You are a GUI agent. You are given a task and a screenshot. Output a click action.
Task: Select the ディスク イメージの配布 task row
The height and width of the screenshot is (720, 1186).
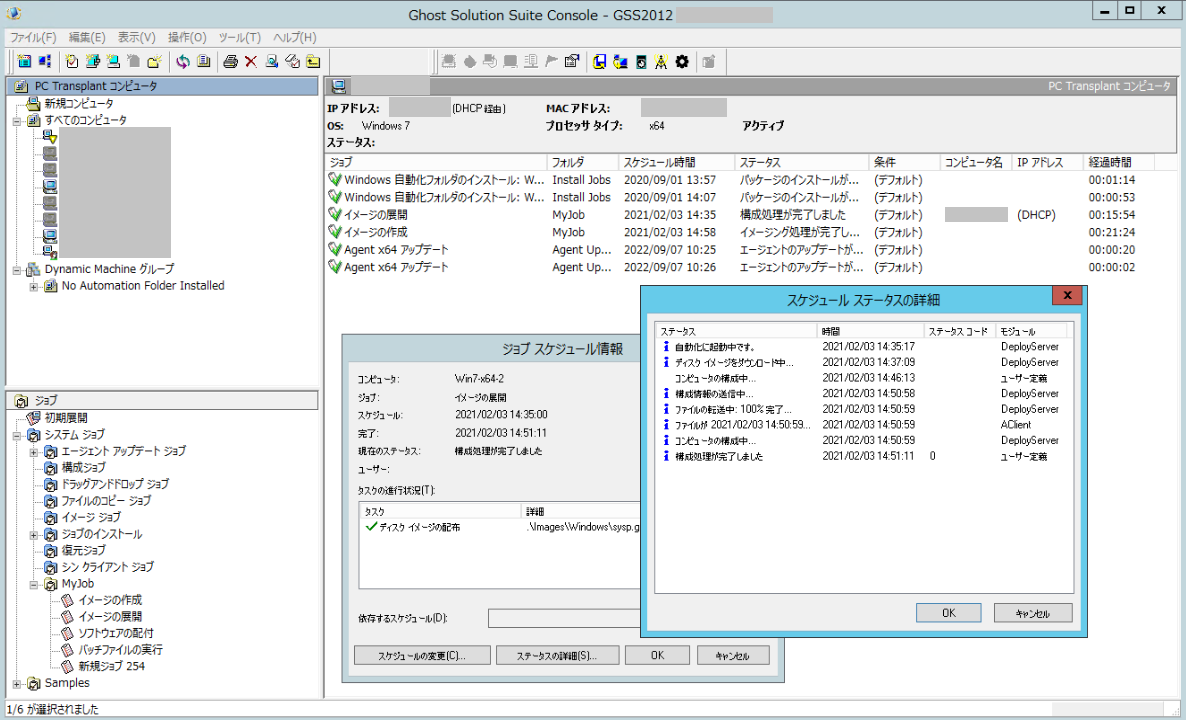[x=501, y=527]
